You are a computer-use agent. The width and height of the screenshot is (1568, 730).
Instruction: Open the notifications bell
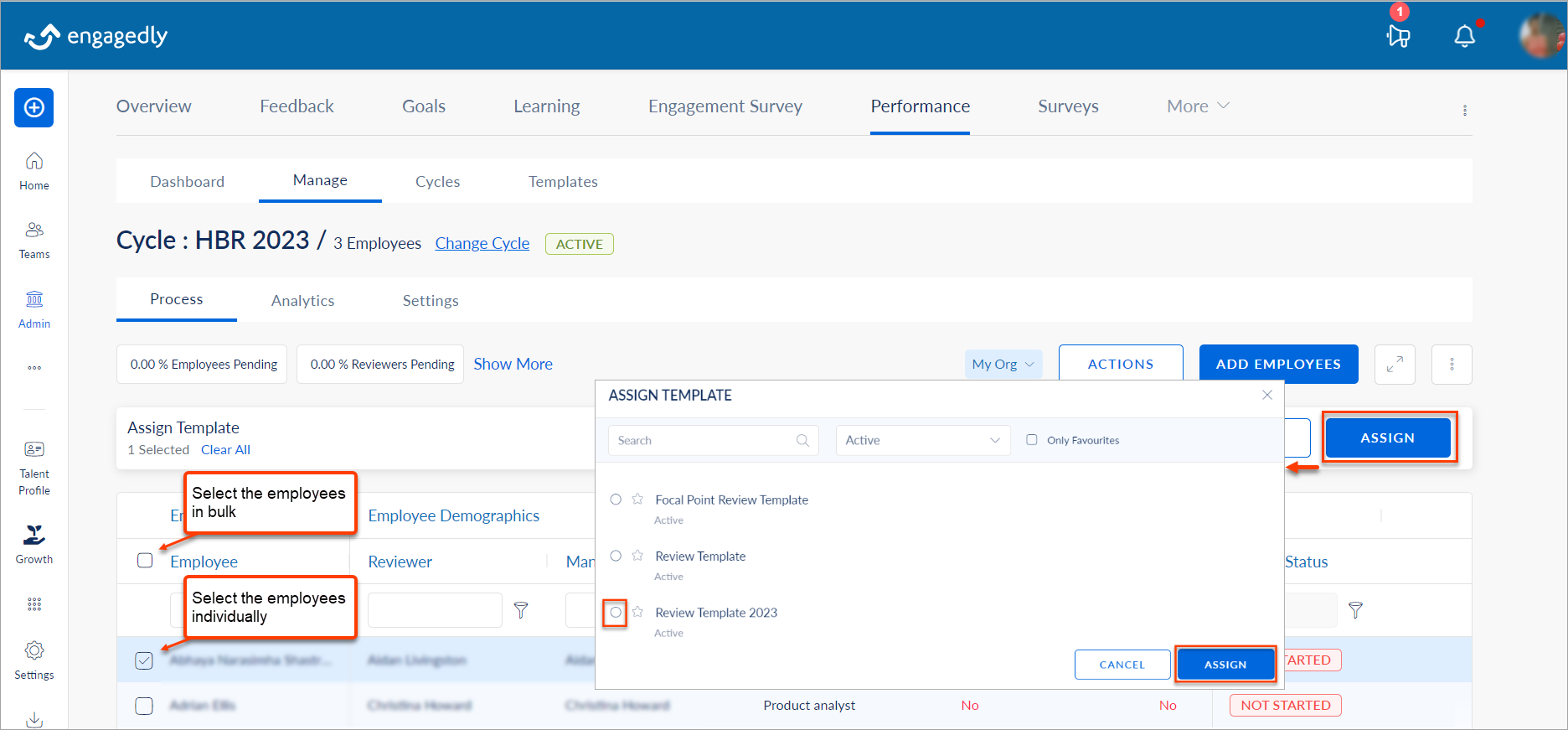tap(1465, 36)
